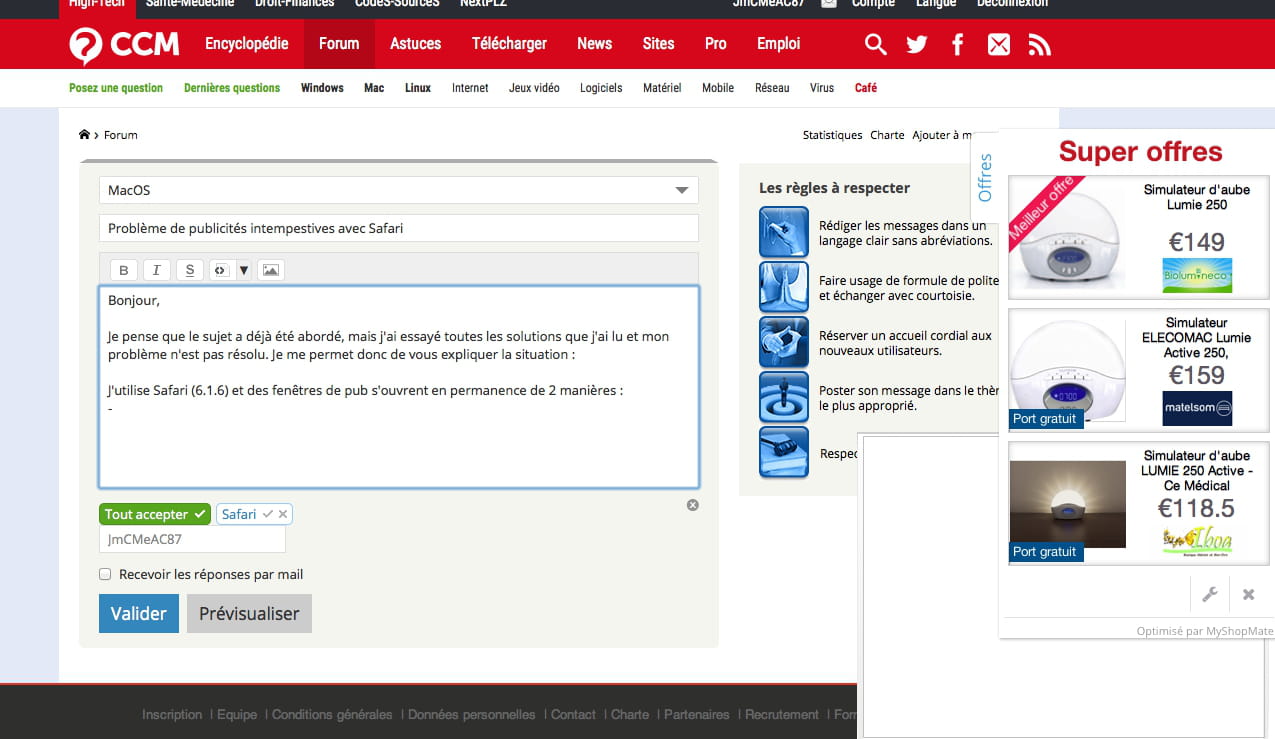
Task: Toggle the vertical Offres side tab
Action: point(985,177)
